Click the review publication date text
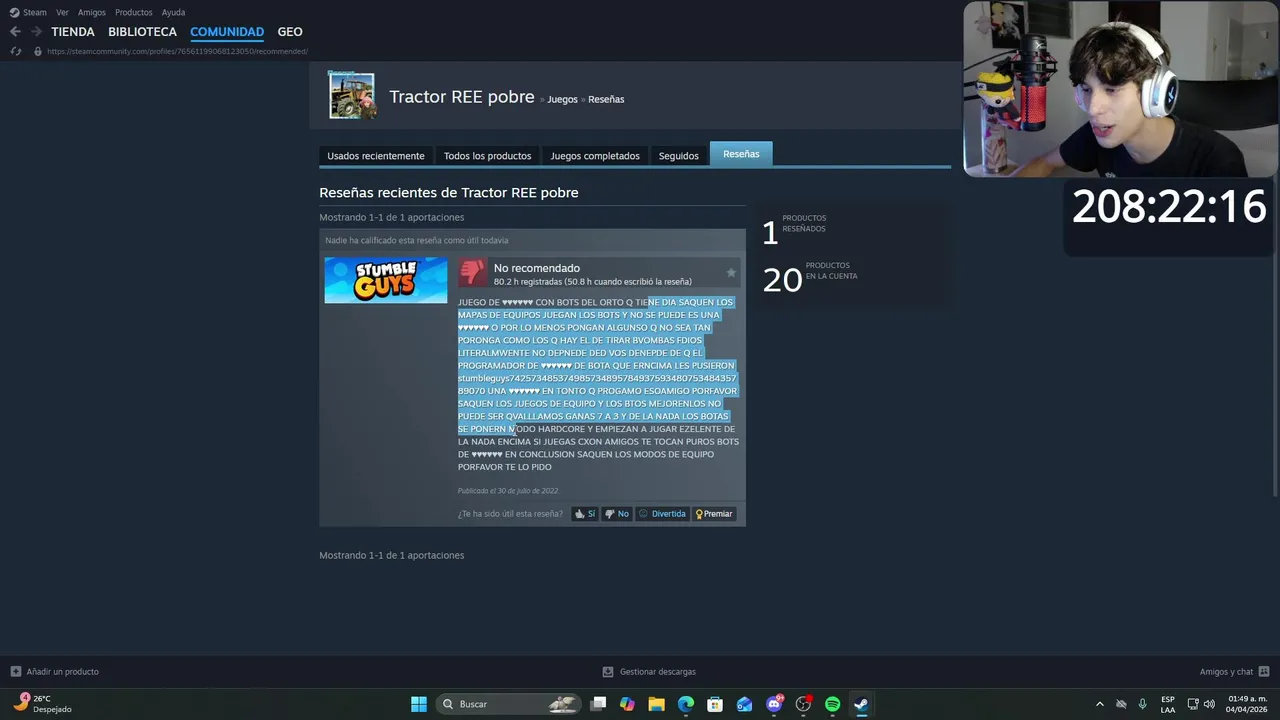 (x=508, y=491)
